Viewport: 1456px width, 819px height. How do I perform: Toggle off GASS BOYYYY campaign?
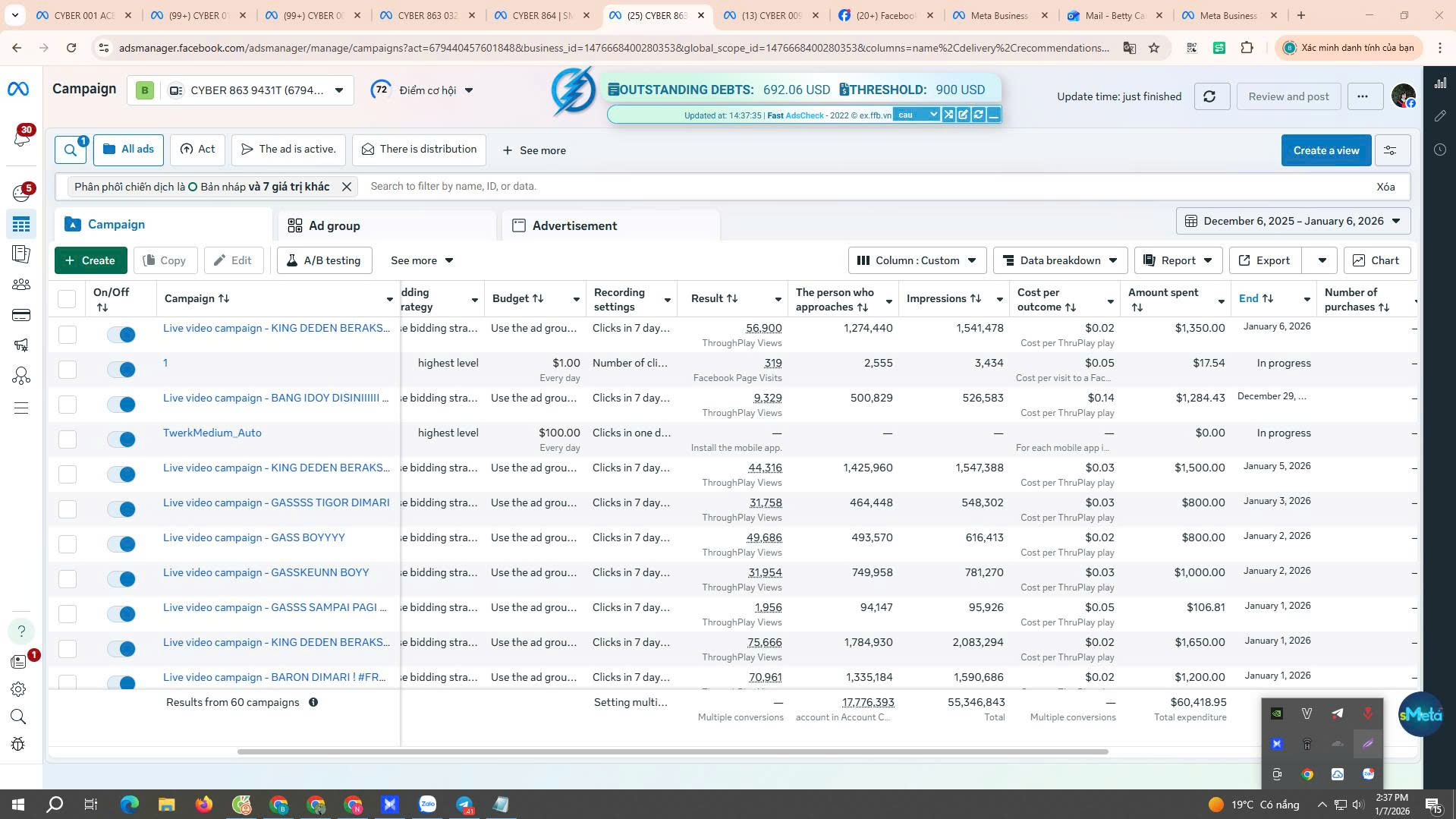pos(121,544)
